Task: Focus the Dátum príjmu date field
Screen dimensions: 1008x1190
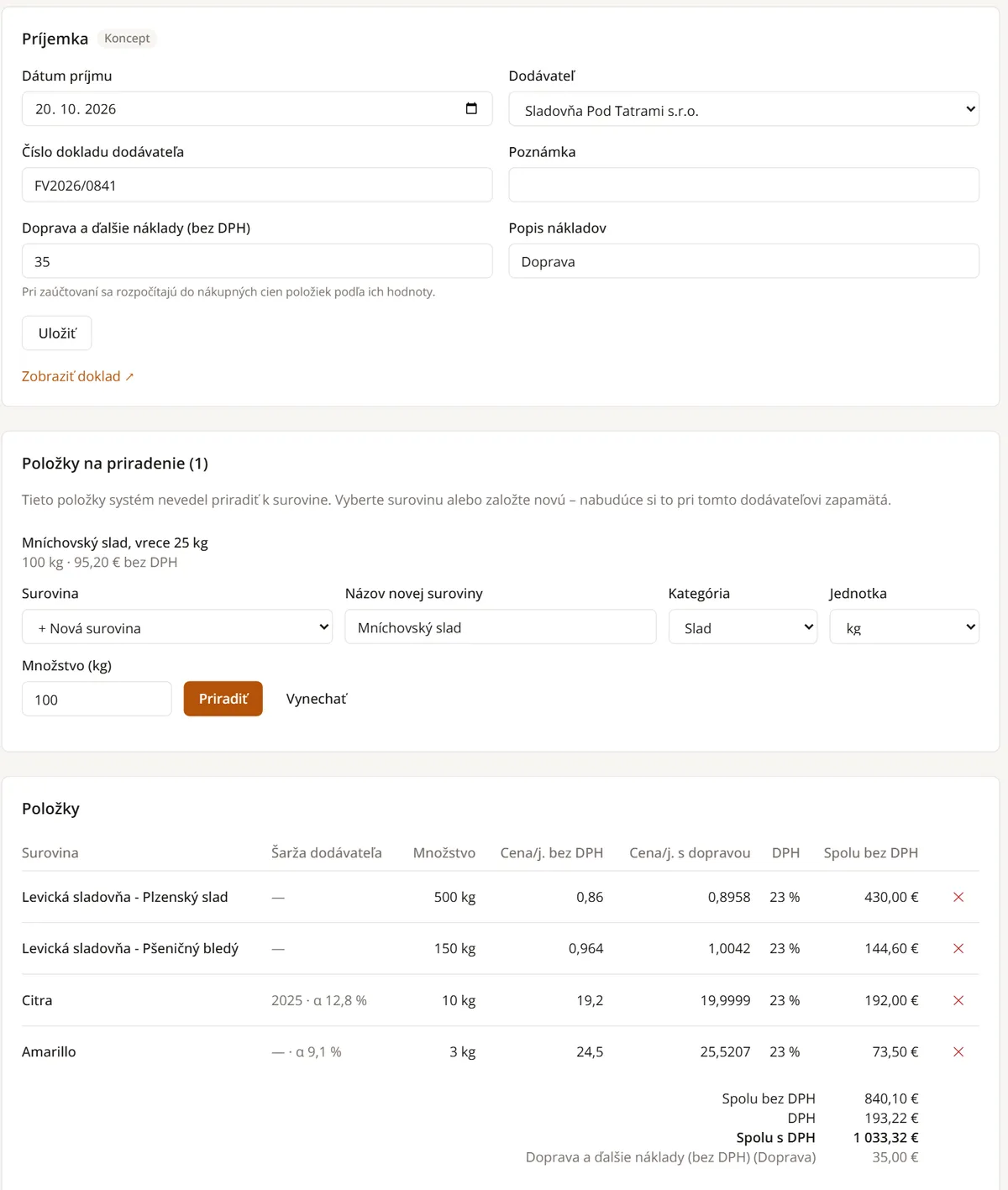Action: (257, 109)
